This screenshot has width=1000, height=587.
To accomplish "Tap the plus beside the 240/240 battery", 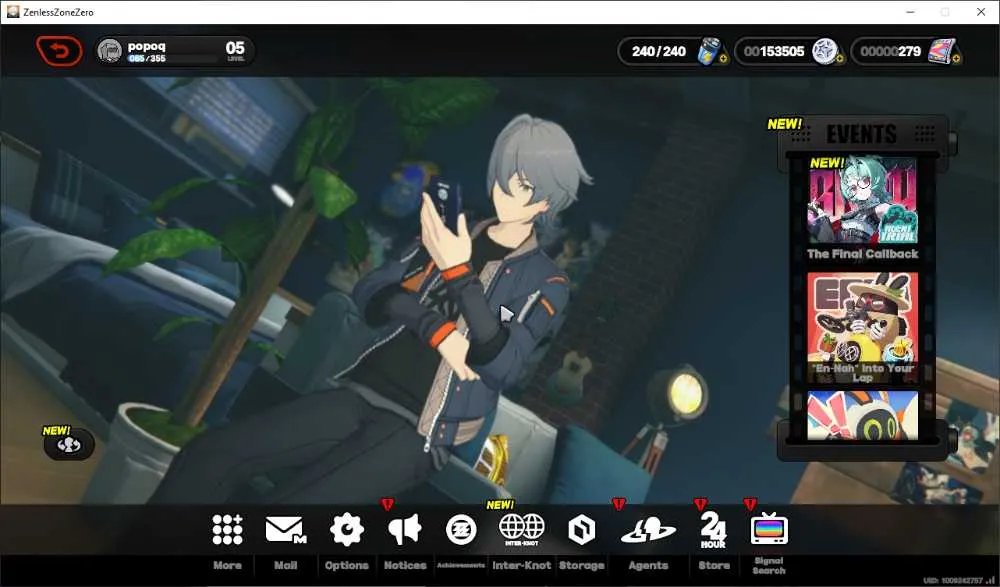I will click(x=723, y=59).
